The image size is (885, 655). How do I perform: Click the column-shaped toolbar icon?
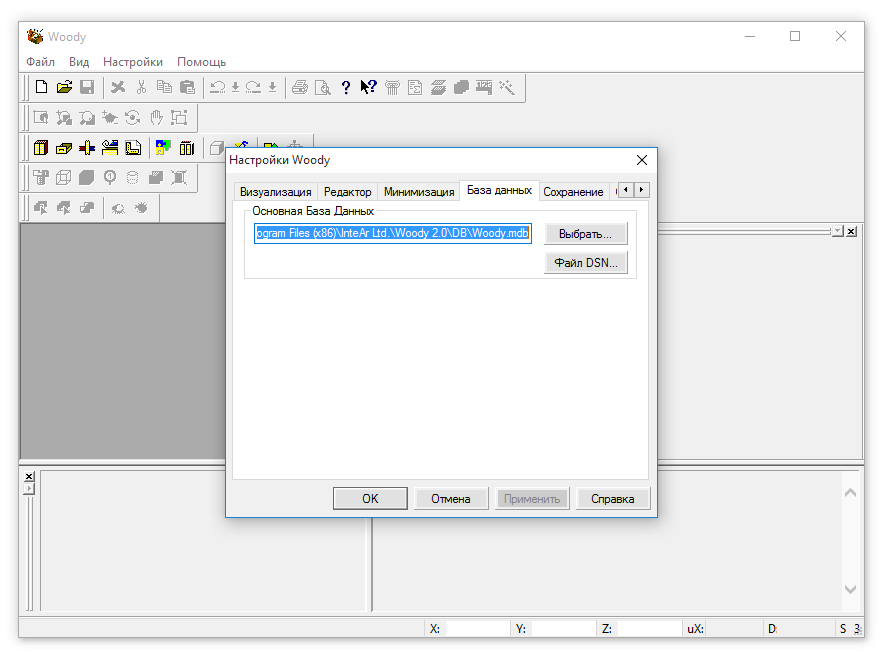[392, 87]
